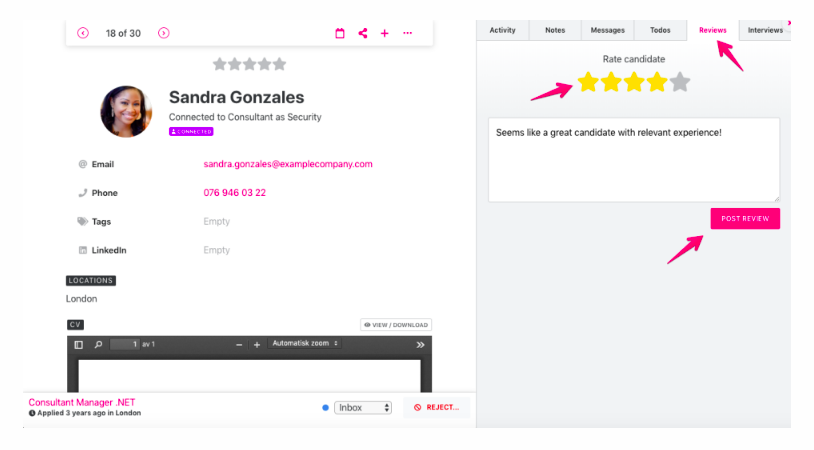Open CV viewer tools double-chevron
The width and height of the screenshot is (814, 450).
(x=420, y=345)
